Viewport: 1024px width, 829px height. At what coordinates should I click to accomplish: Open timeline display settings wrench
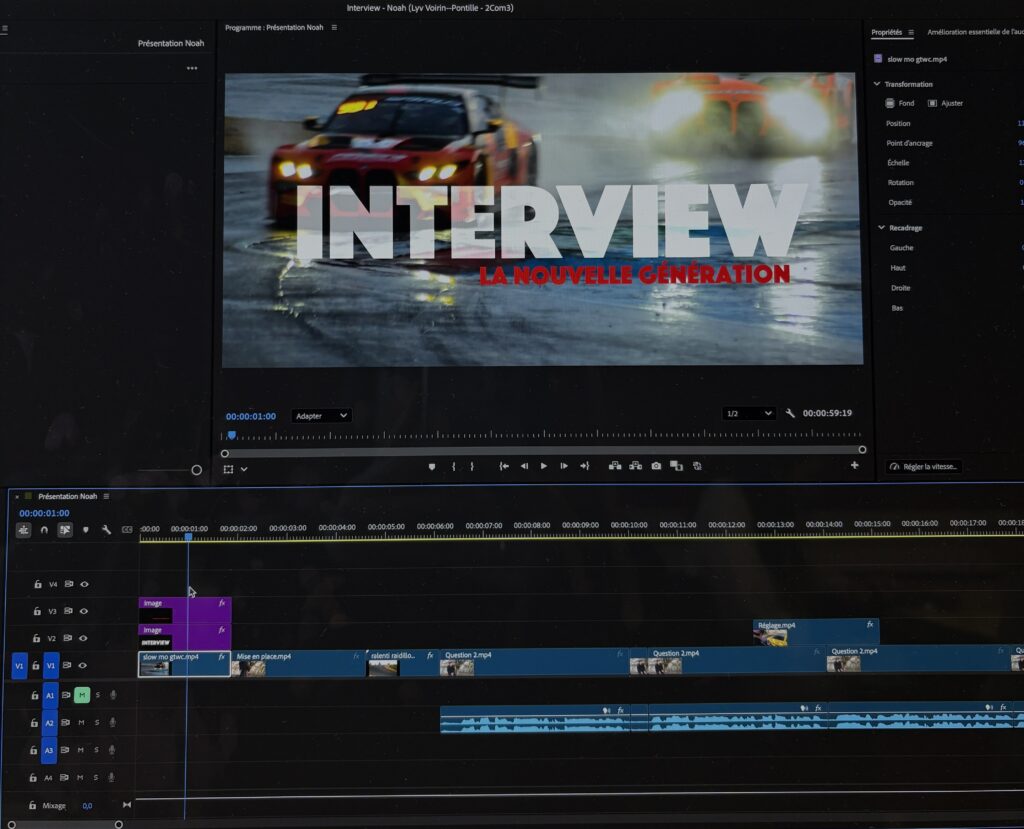click(106, 530)
